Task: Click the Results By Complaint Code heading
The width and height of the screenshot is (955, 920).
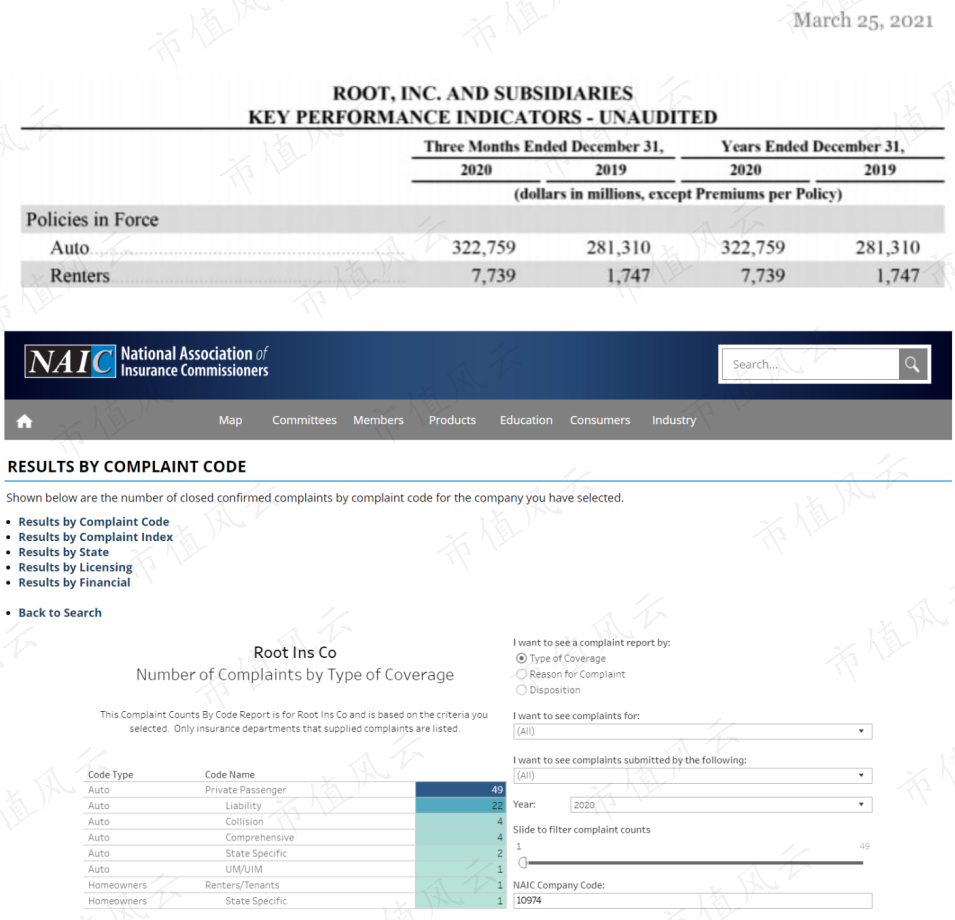Action: pyautogui.click(x=127, y=466)
